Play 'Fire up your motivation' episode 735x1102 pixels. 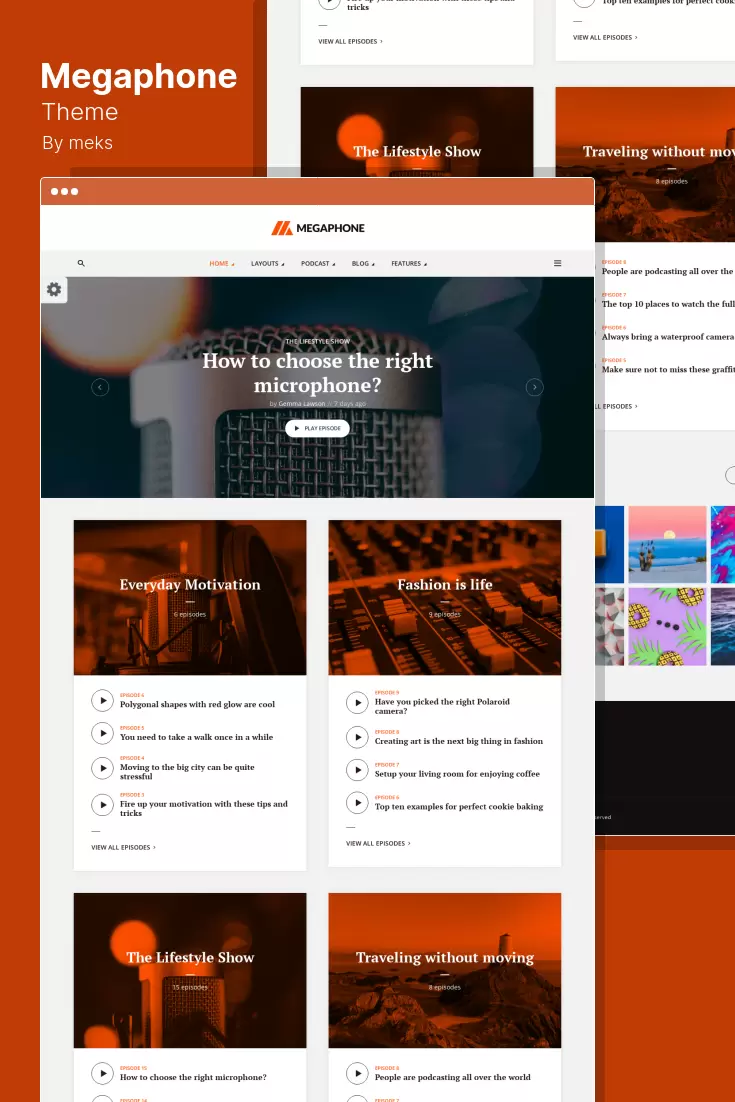point(103,805)
